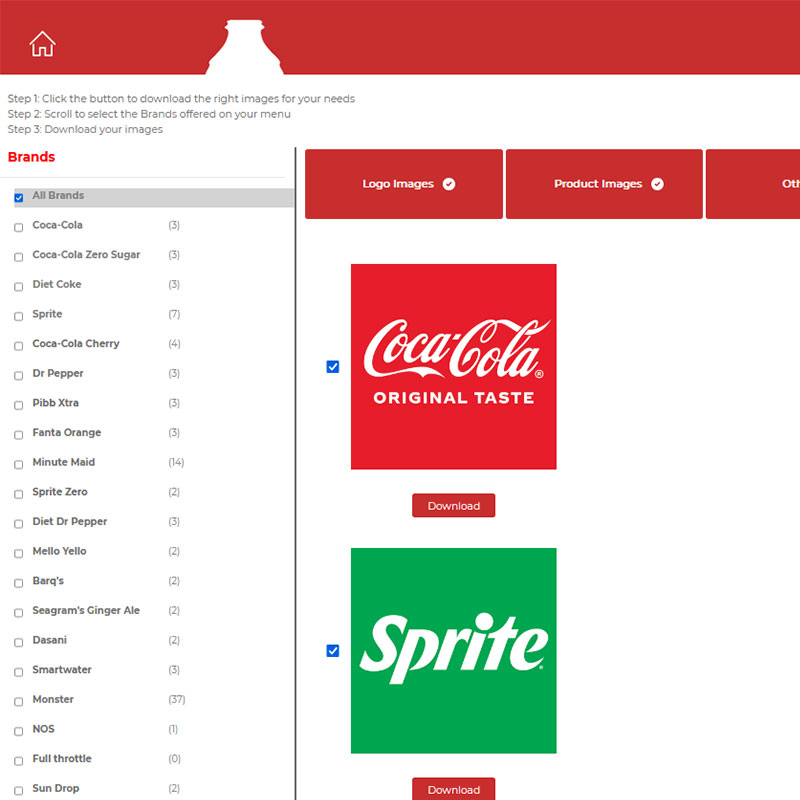Enable the Coca-Cola brand checkbox
This screenshot has width=800, height=800.
(19, 227)
